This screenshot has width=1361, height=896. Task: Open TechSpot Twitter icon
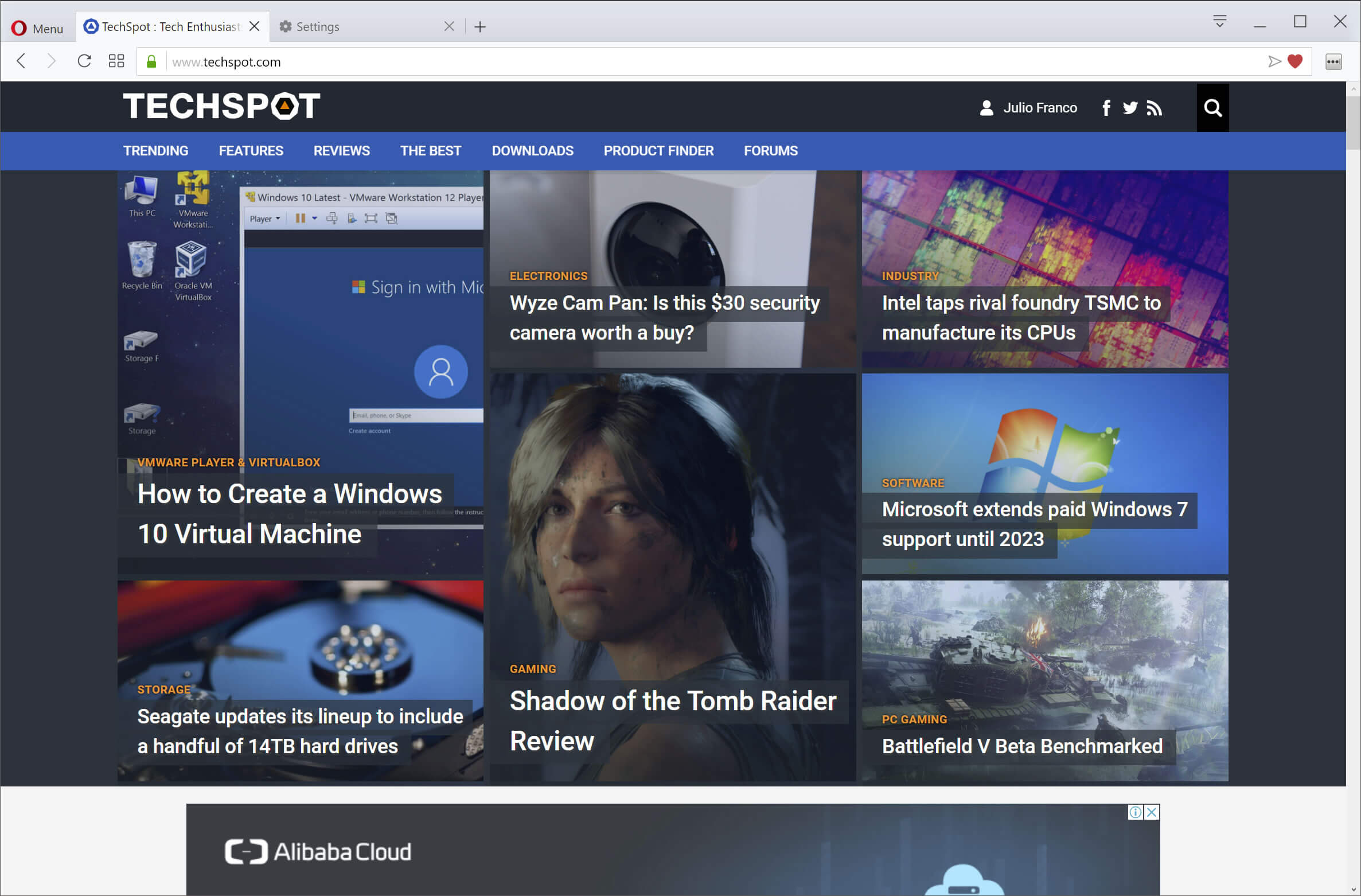click(x=1130, y=108)
